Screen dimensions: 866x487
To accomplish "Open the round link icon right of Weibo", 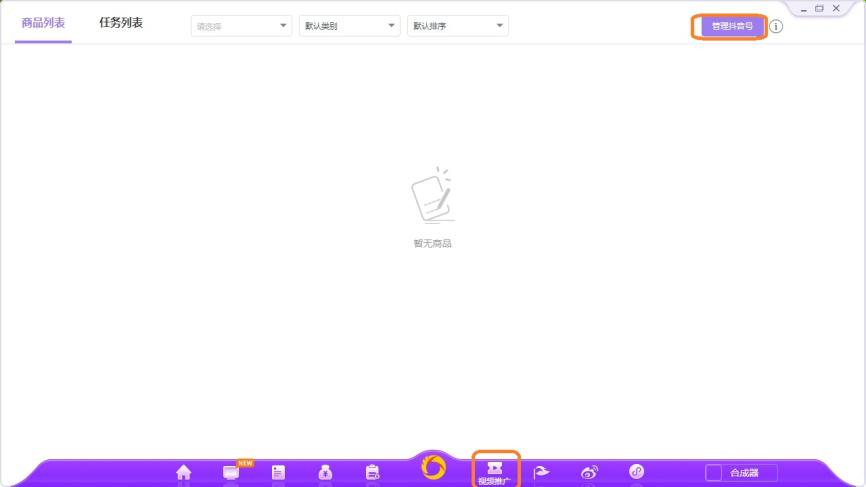I will pyautogui.click(x=636, y=472).
